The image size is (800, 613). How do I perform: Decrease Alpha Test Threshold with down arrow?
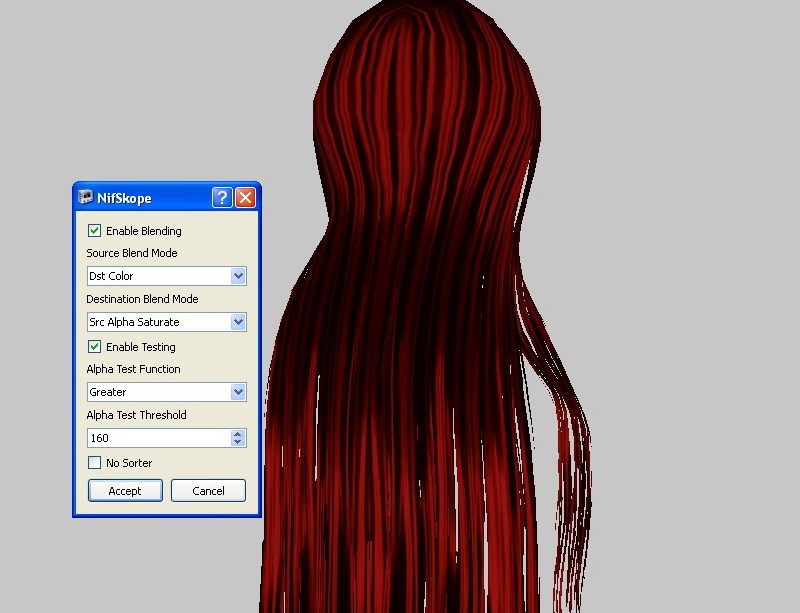pos(238,442)
